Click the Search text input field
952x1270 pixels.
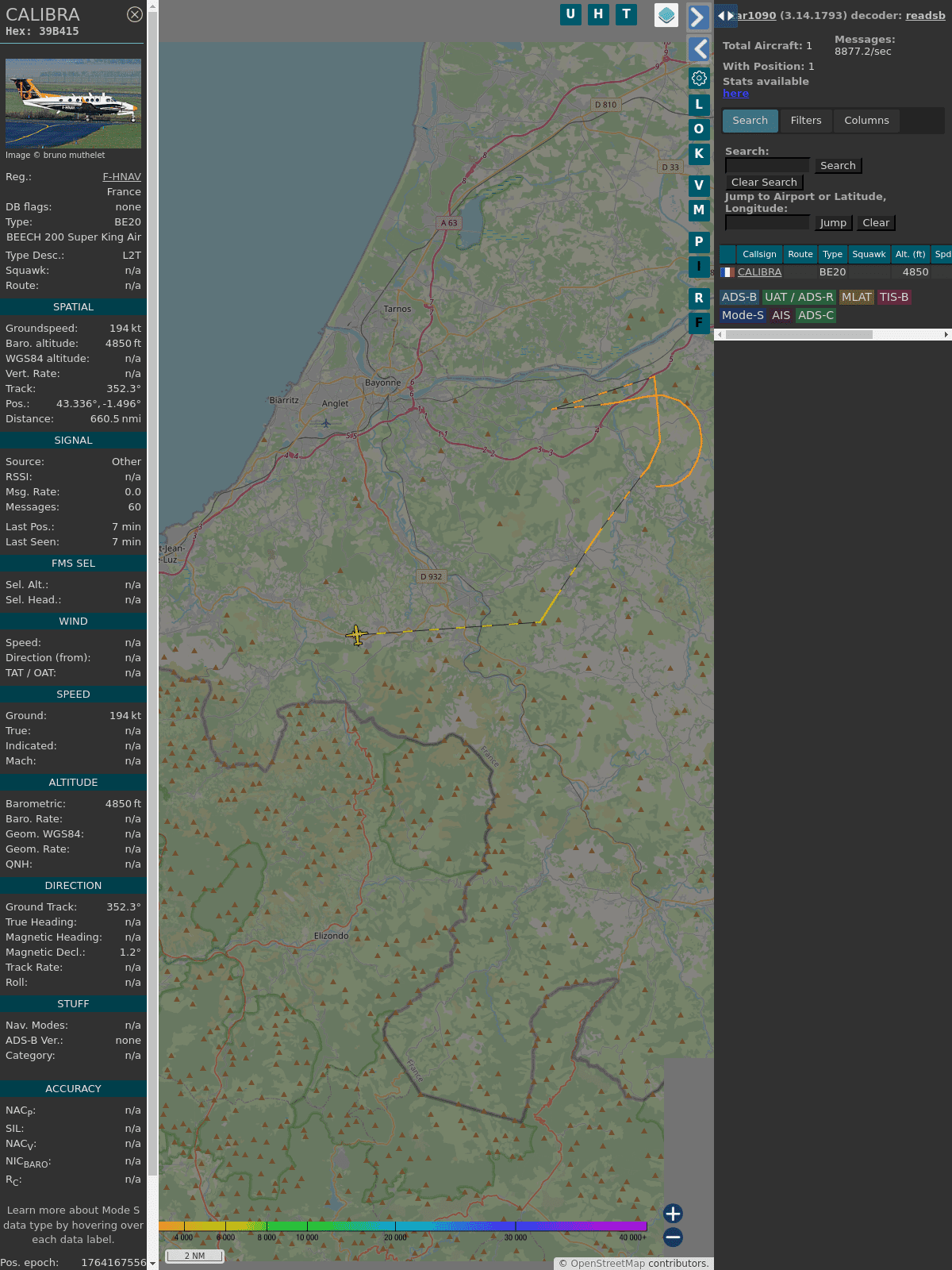767,165
